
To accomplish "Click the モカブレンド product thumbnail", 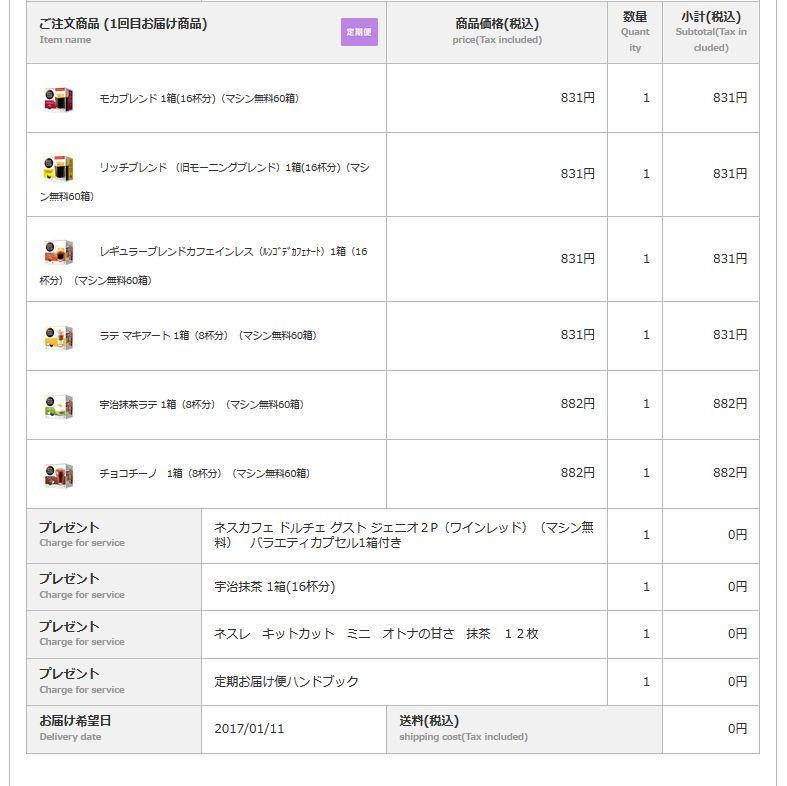I will [x=59, y=99].
